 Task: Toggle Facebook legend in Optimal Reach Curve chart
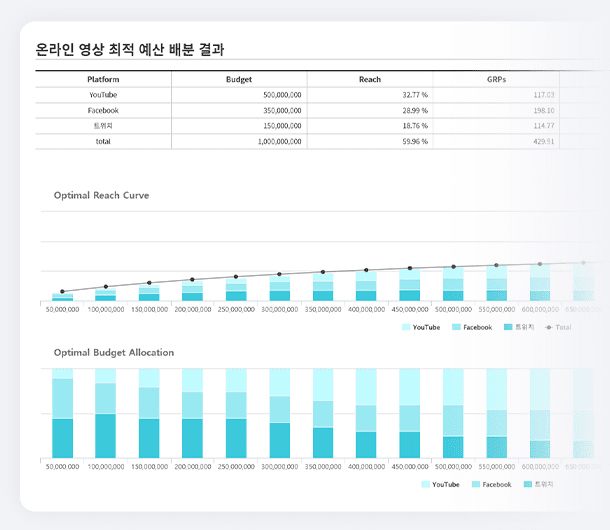coord(456,327)
